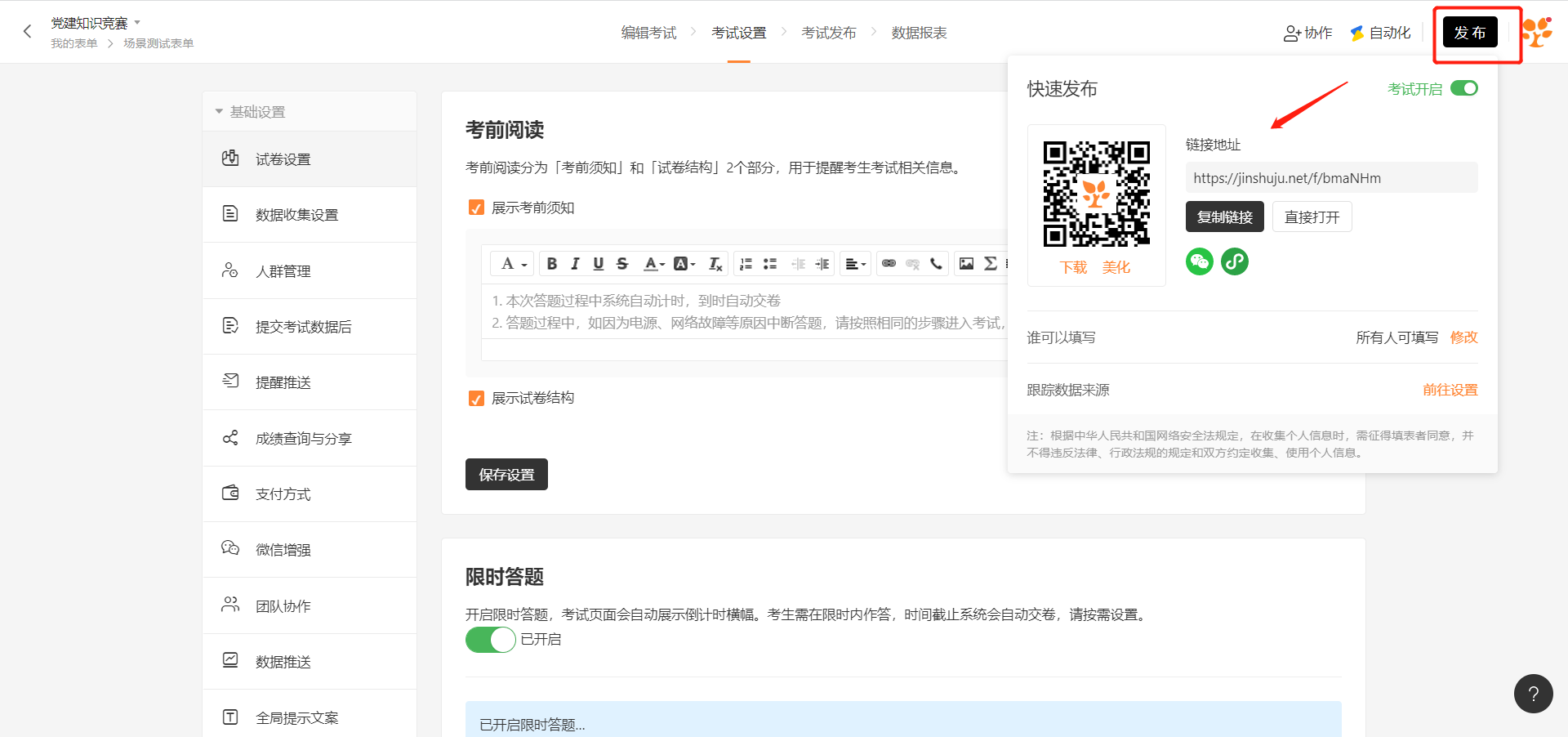Turn off the 考试开启 switch
Viewport: 1568px width, 737px height.
pyautogui.click(x=1463, y=88)
